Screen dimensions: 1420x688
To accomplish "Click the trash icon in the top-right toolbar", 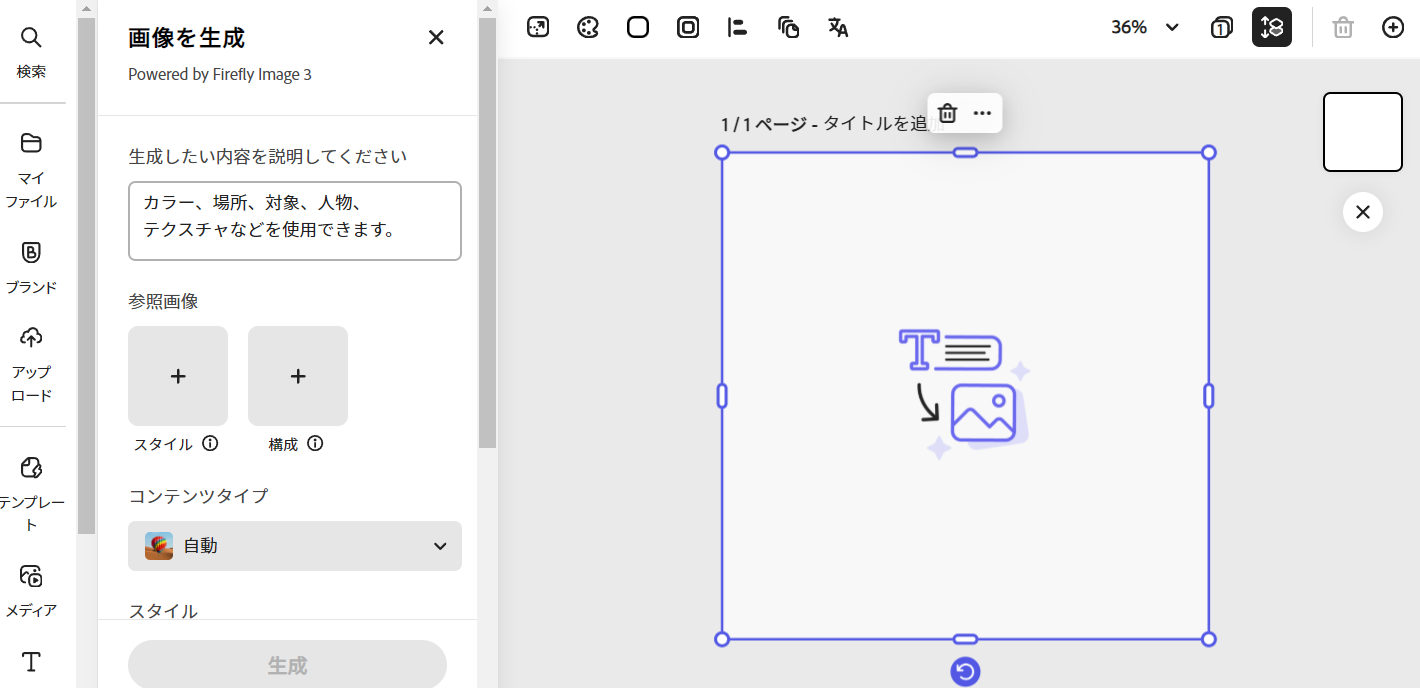I will click(1343, 27).
